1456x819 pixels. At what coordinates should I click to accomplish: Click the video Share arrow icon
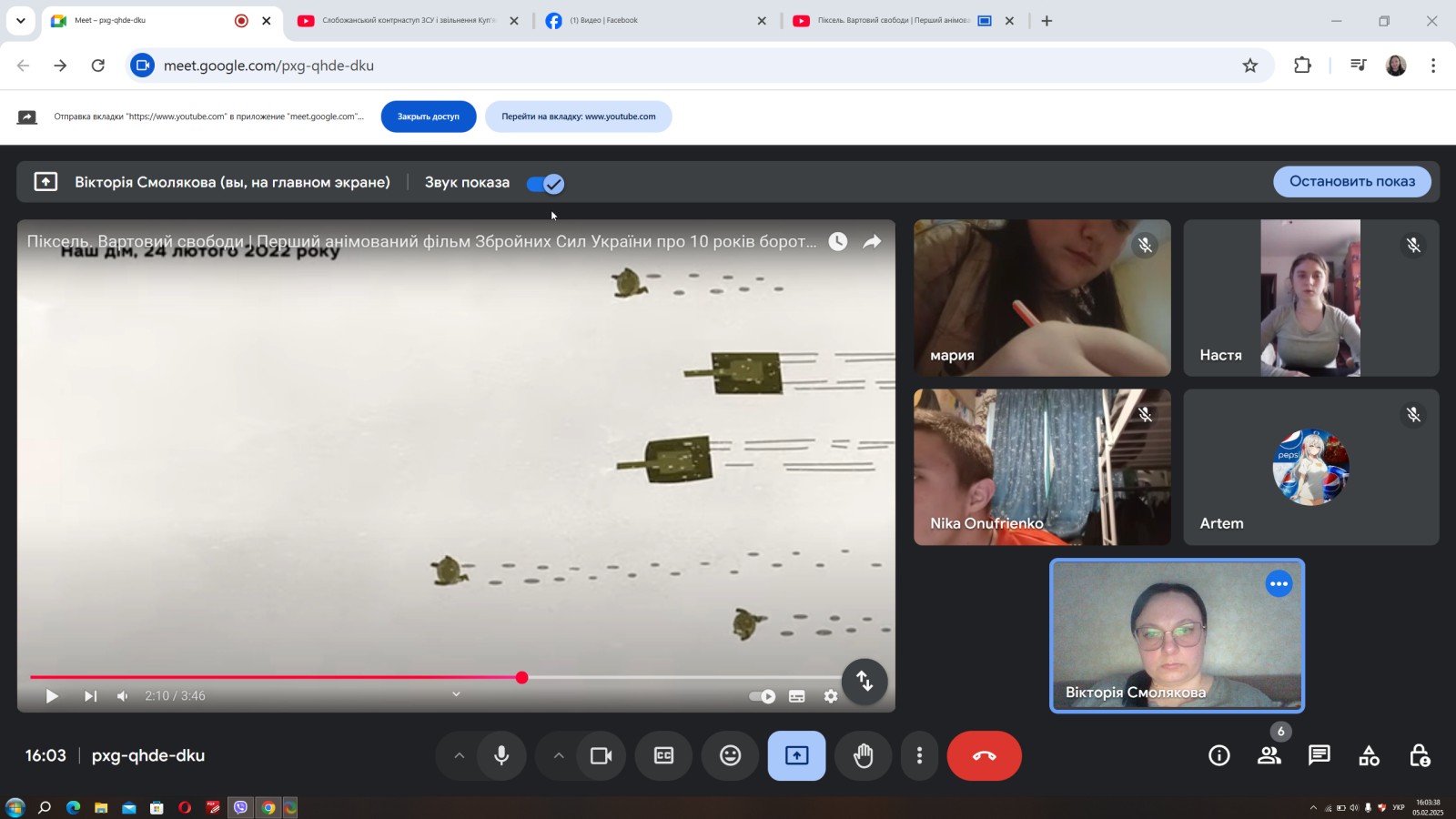tap(872, 241)
